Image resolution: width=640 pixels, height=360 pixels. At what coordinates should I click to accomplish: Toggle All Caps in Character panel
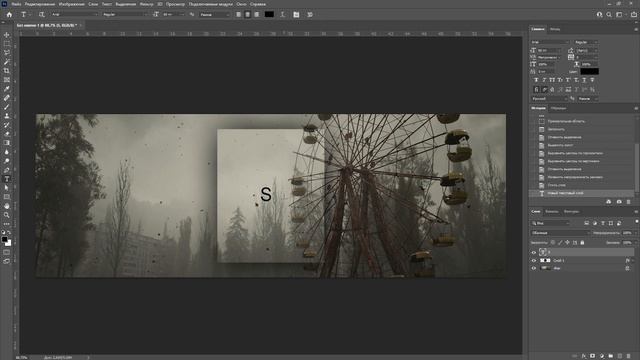coord(552,80)
